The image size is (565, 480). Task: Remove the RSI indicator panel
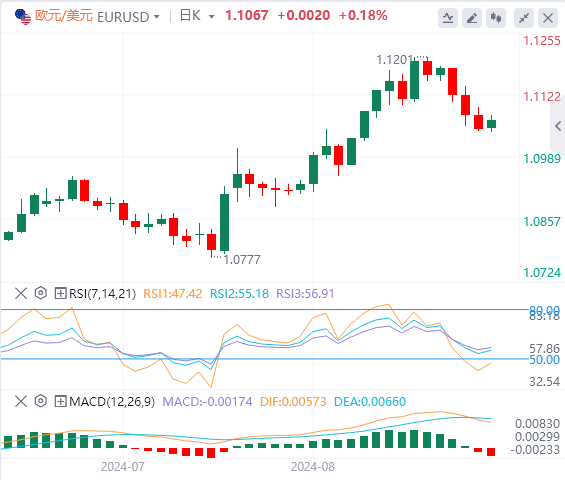(x=21, y=293)
